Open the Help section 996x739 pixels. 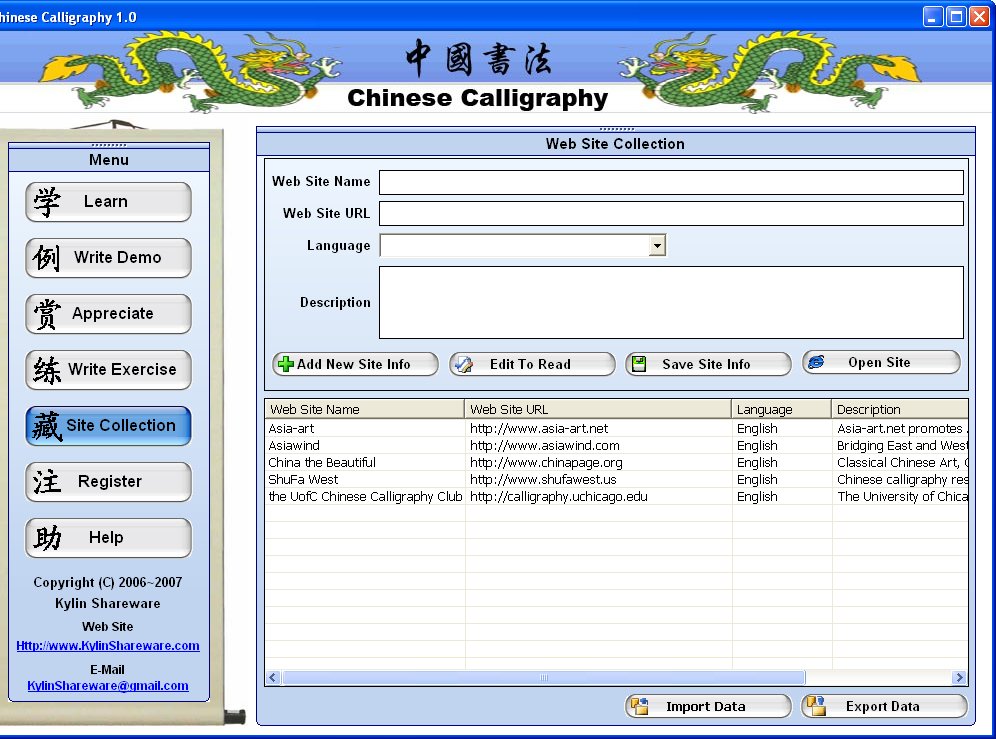(x=108, y=538)
